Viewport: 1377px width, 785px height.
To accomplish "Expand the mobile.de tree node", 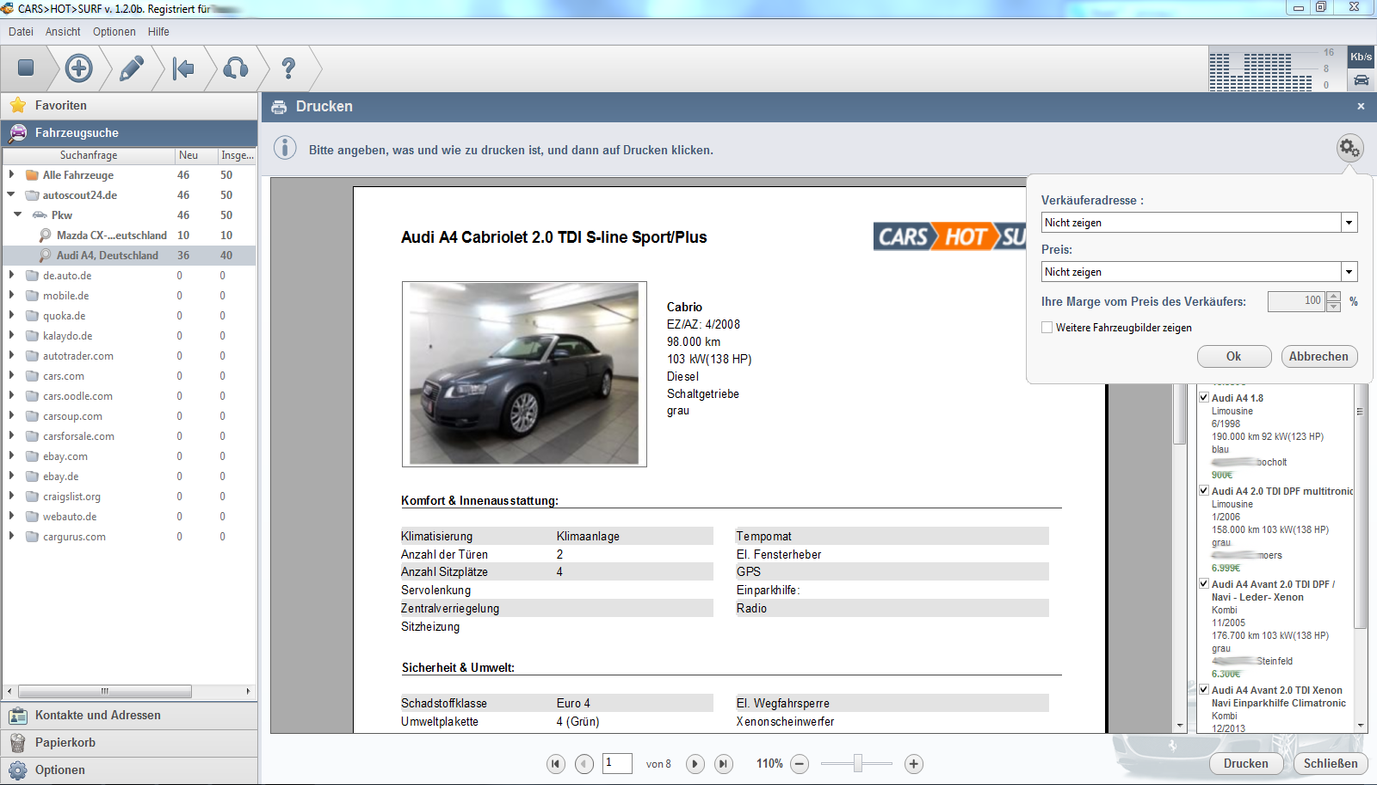I will coord(11,295).
